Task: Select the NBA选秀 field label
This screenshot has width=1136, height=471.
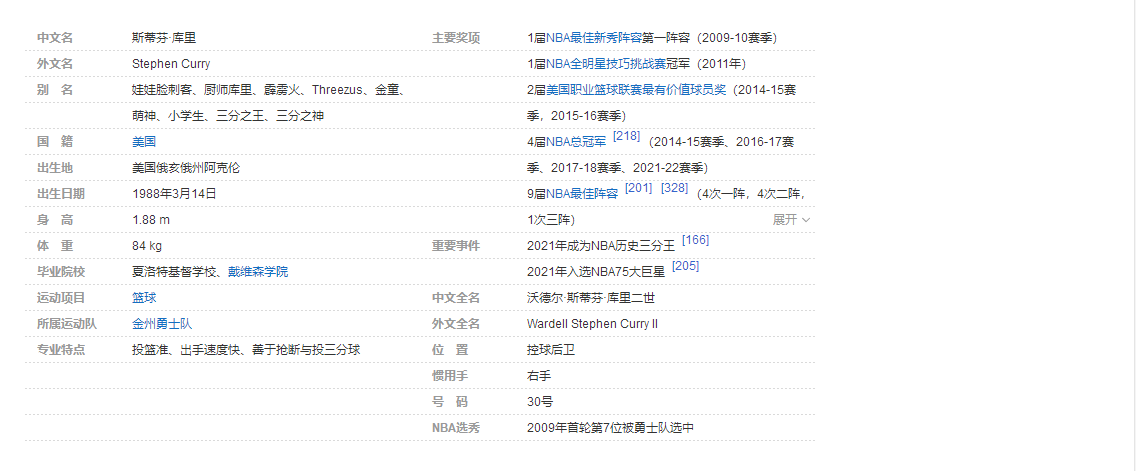Action: click(x=456, y=428)
